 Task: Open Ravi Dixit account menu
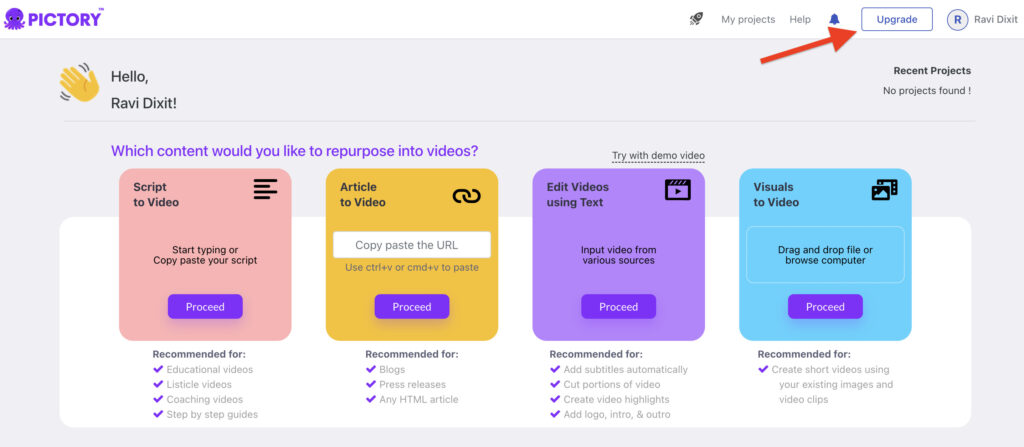995,20
